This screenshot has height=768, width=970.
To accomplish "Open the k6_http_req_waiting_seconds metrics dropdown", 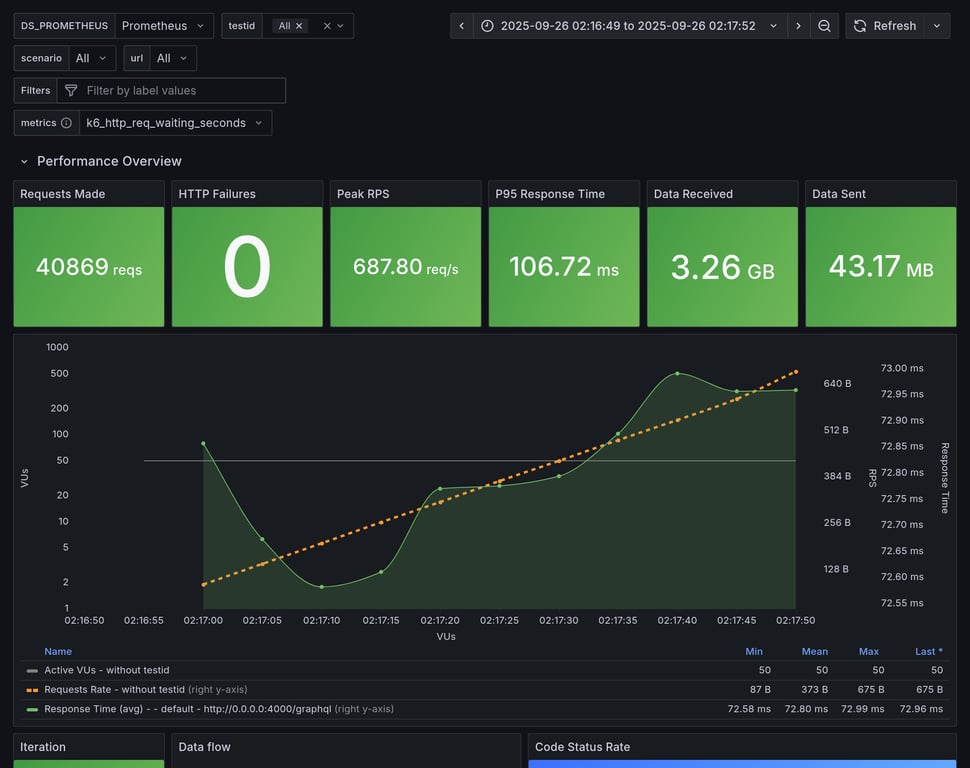I will pyautogui.click(x=174, y=123).
